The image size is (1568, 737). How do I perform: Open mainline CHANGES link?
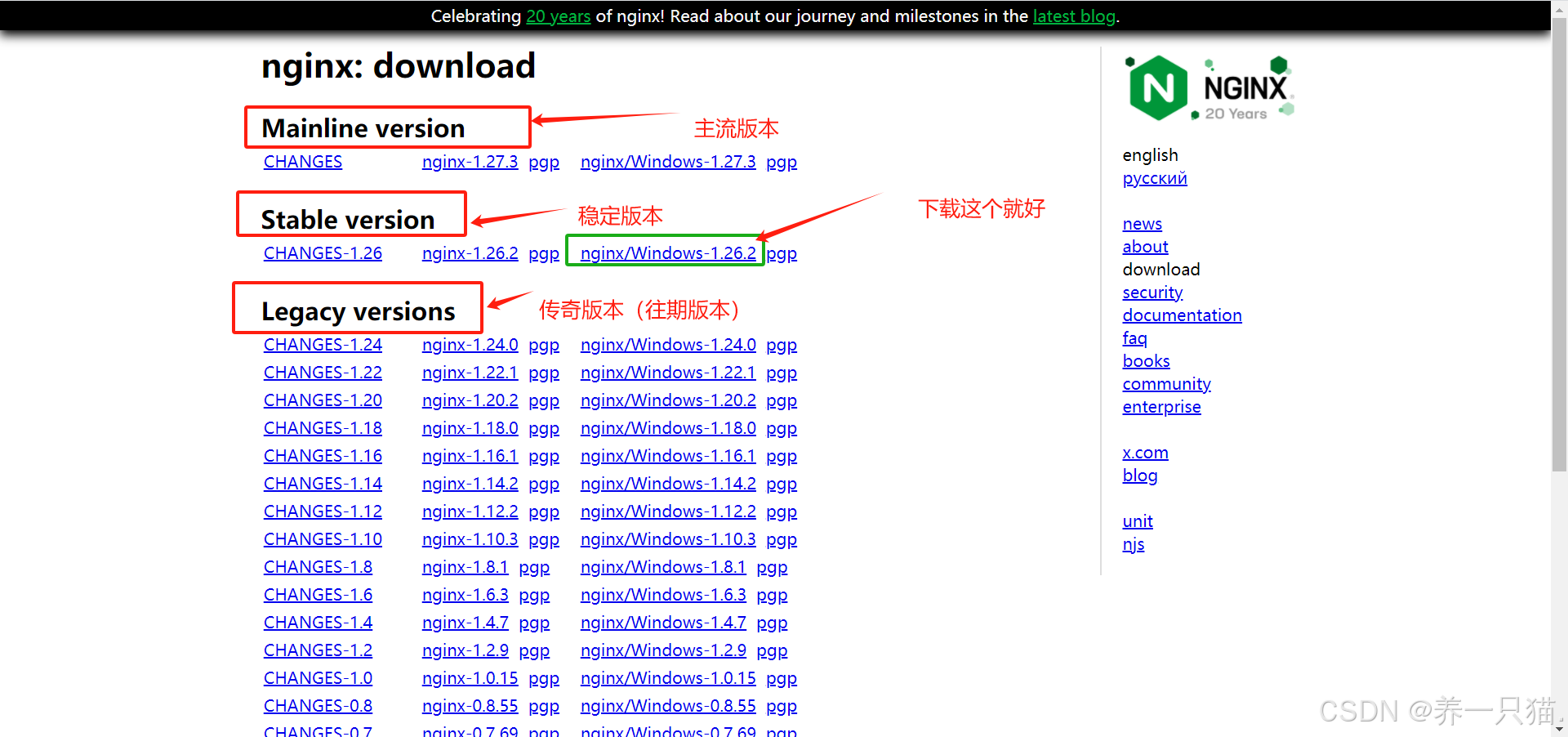click(x=303, y=162)
